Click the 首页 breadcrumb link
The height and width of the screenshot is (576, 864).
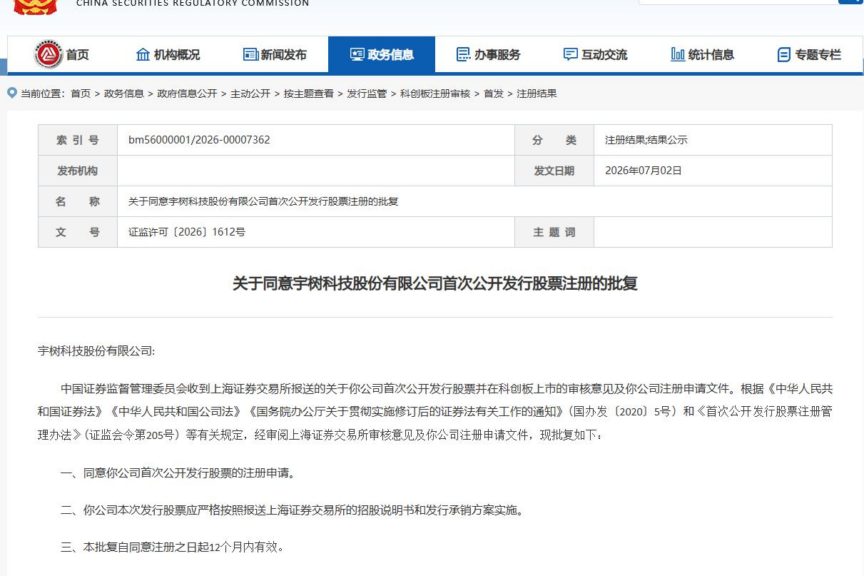pyautogui.click(x=80, y=94)
